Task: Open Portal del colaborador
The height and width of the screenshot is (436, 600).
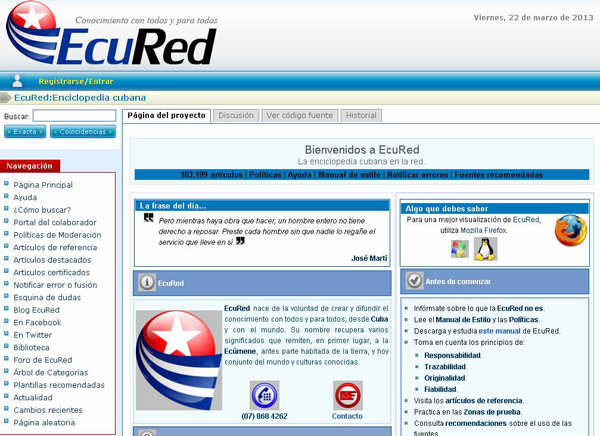Action: (55, 222)
